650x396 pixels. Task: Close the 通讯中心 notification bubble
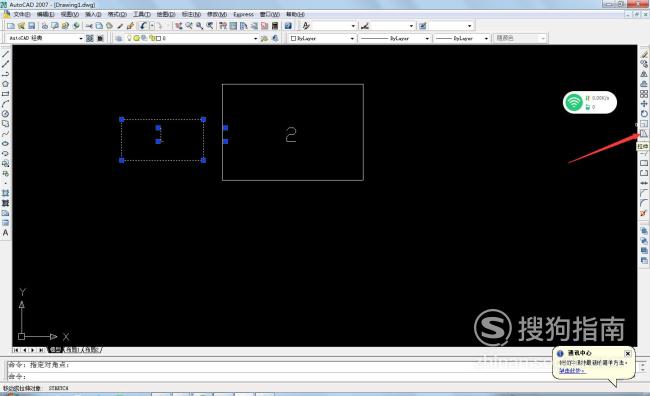click(x=627, y=353)
